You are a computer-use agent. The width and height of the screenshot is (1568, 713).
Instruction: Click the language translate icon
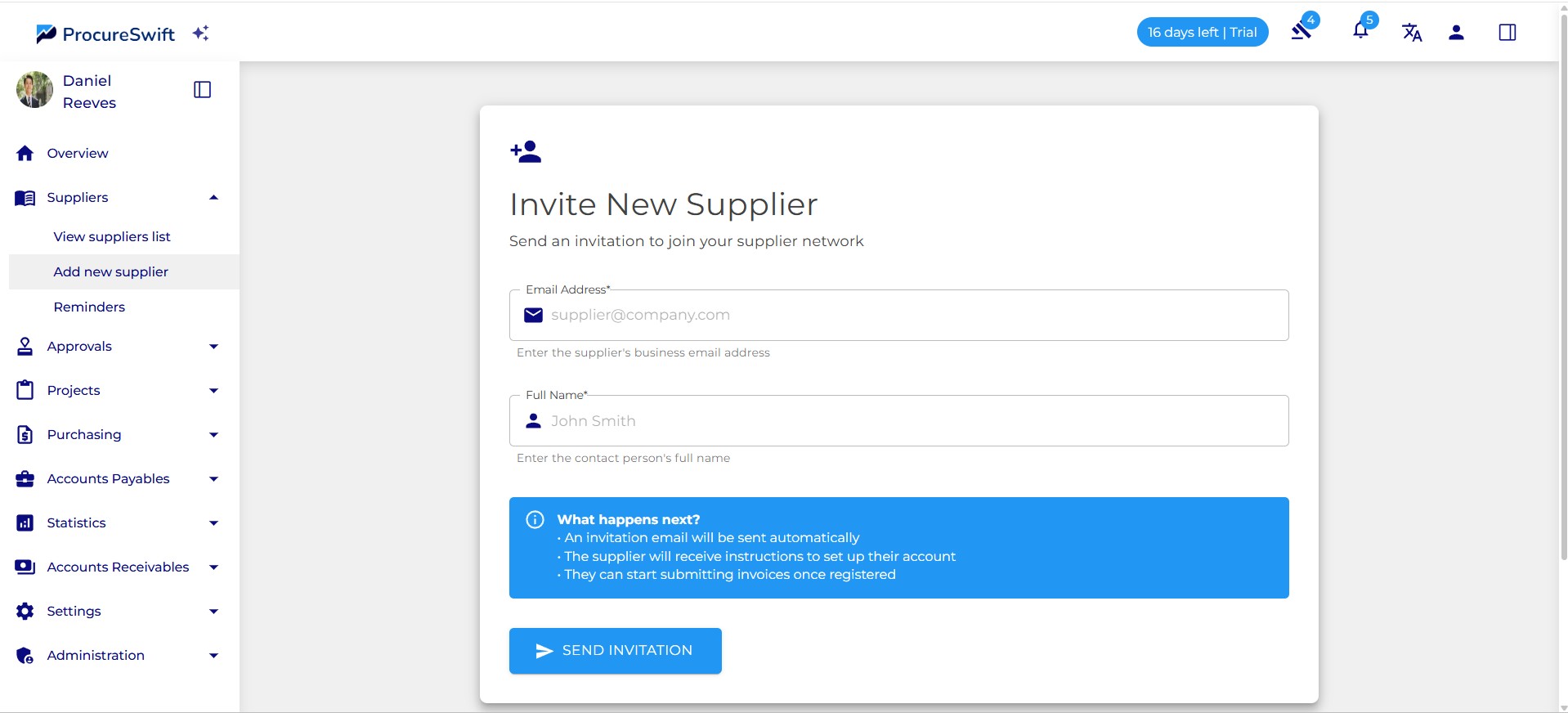(x=1412, y=33)
